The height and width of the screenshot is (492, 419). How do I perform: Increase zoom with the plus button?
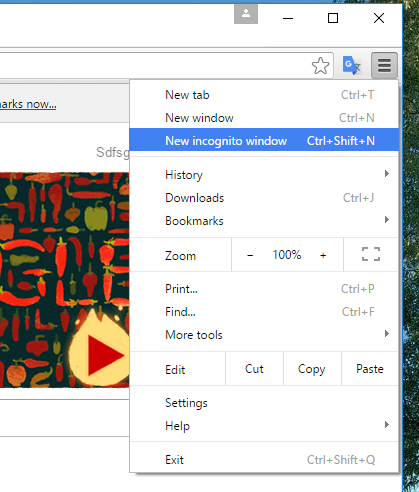pyautogui.click(x=323, y=255)
